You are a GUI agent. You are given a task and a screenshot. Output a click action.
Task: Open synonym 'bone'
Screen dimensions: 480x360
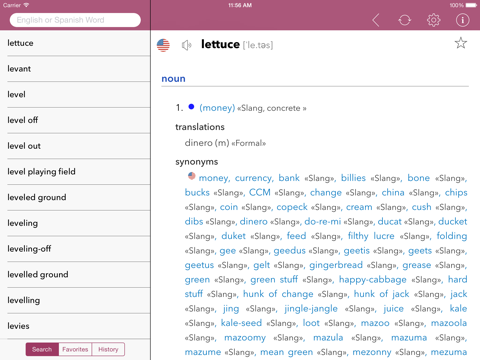pyautogui.click(x=418, y=178)
